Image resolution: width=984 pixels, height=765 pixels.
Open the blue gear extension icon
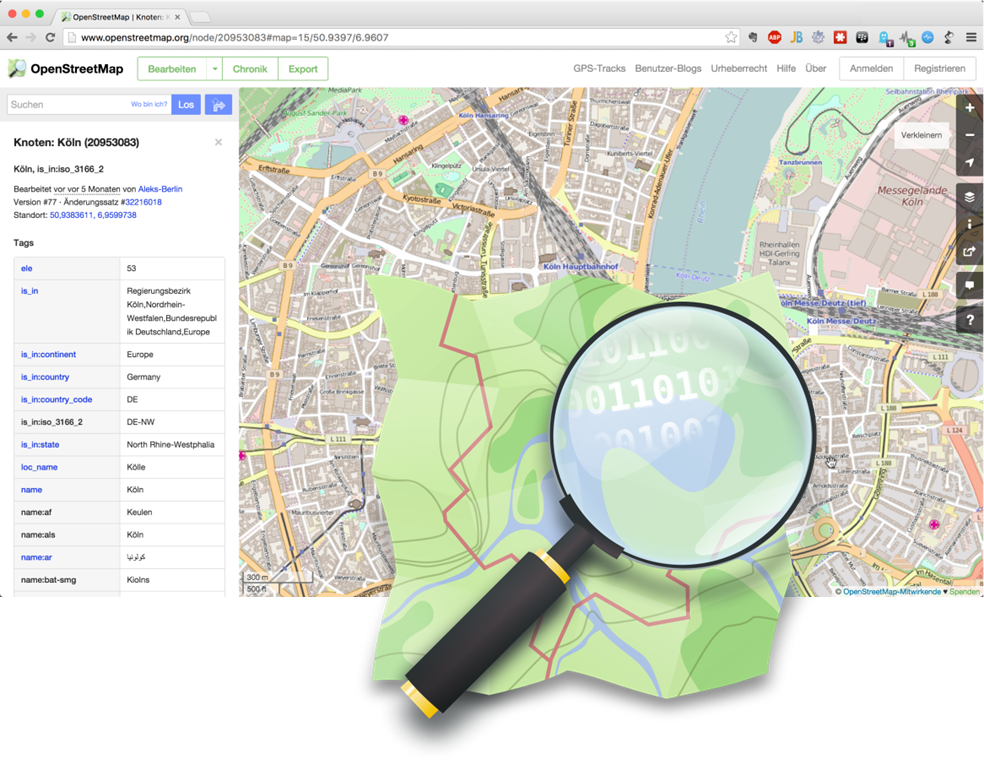point(818,38)
